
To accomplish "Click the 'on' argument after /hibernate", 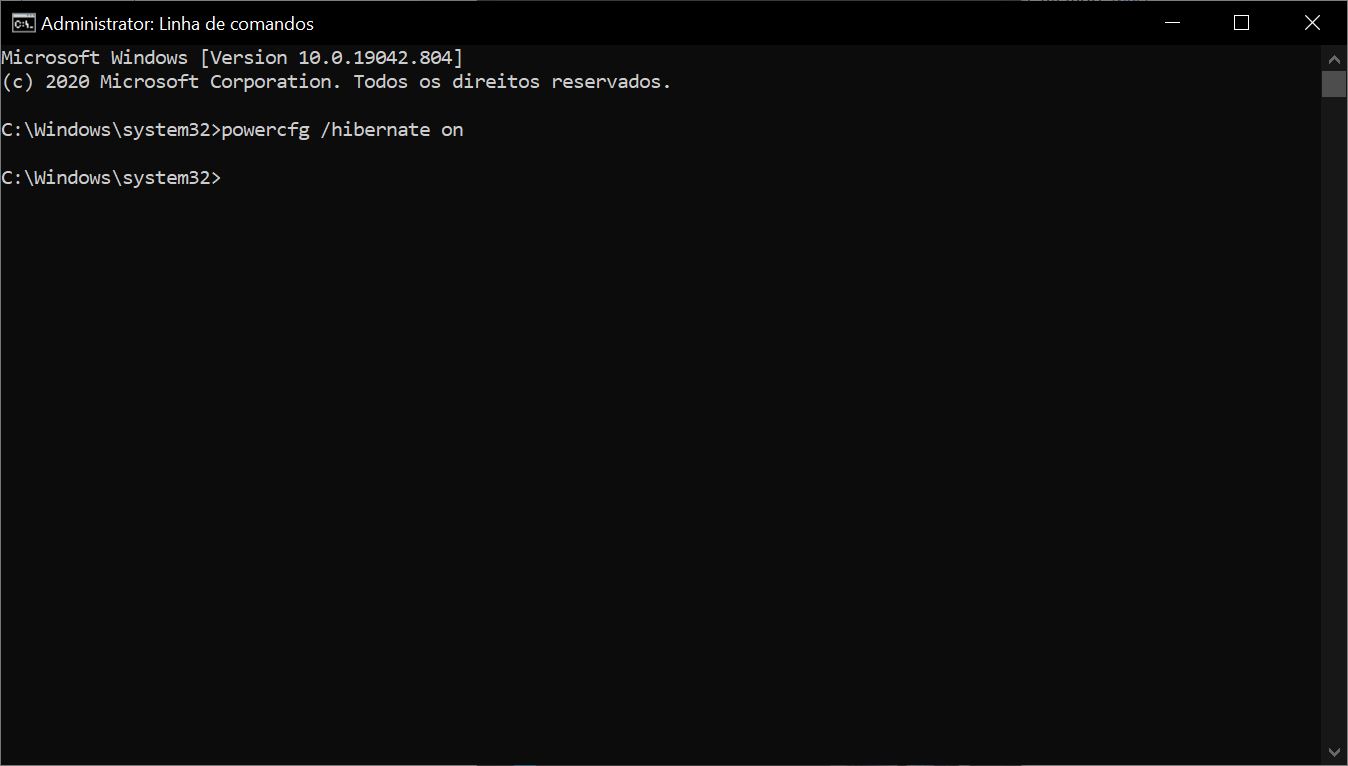I will (x=452, y=130).
